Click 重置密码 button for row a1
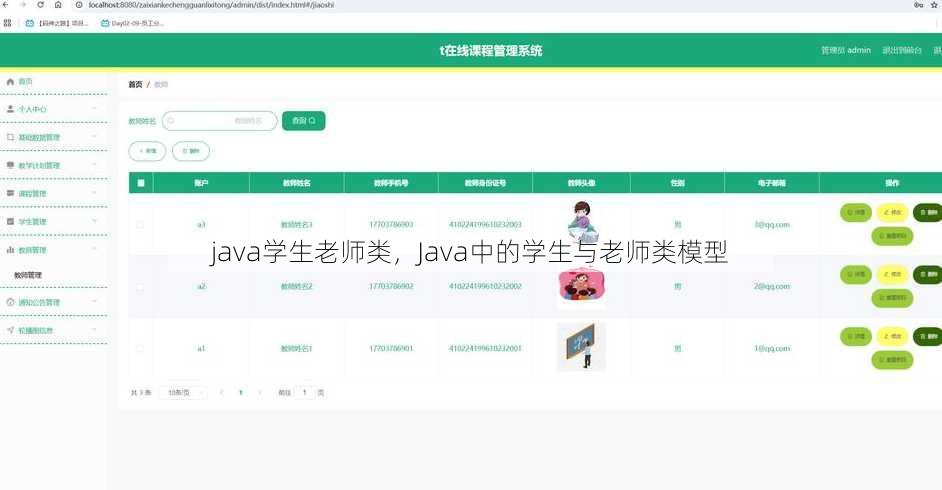Image resolution: width=942 pixels, height=490 pixels. pyautogui.click(x=892, y=360)
